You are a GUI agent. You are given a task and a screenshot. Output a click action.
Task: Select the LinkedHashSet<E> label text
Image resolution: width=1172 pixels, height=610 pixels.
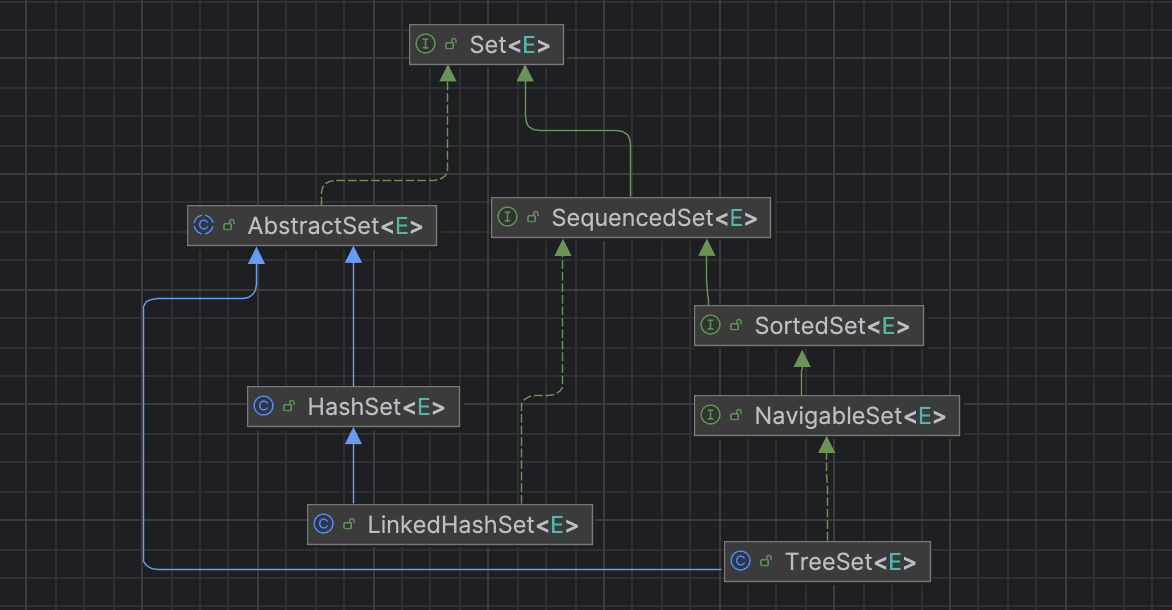coord(473,525)
